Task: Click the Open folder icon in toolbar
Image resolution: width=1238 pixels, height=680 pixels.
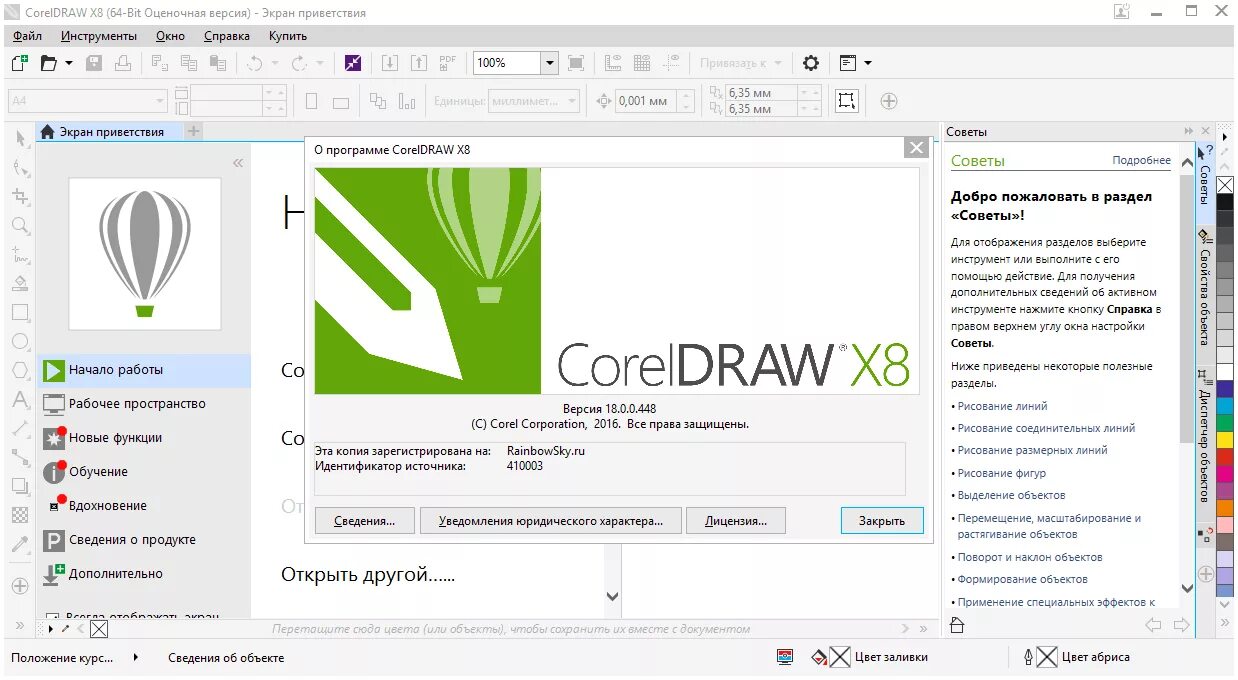Action: click(x=48, y=63)
